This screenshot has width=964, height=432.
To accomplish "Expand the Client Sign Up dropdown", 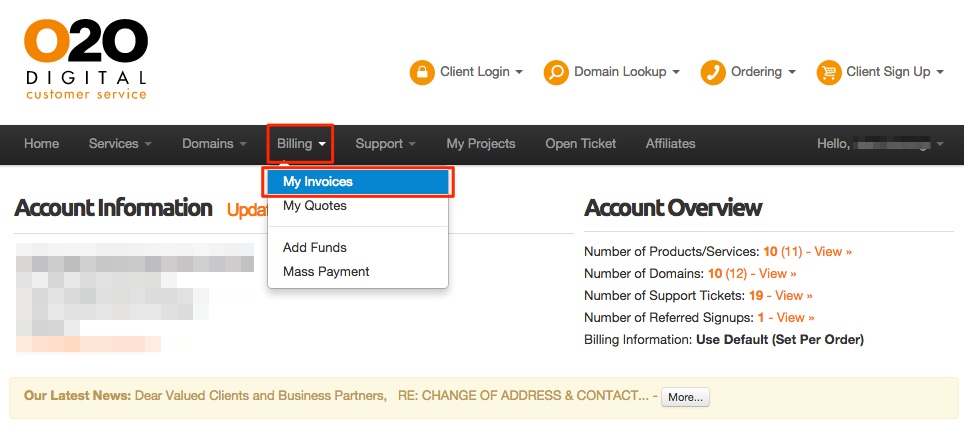I will [x=895, y=72].
